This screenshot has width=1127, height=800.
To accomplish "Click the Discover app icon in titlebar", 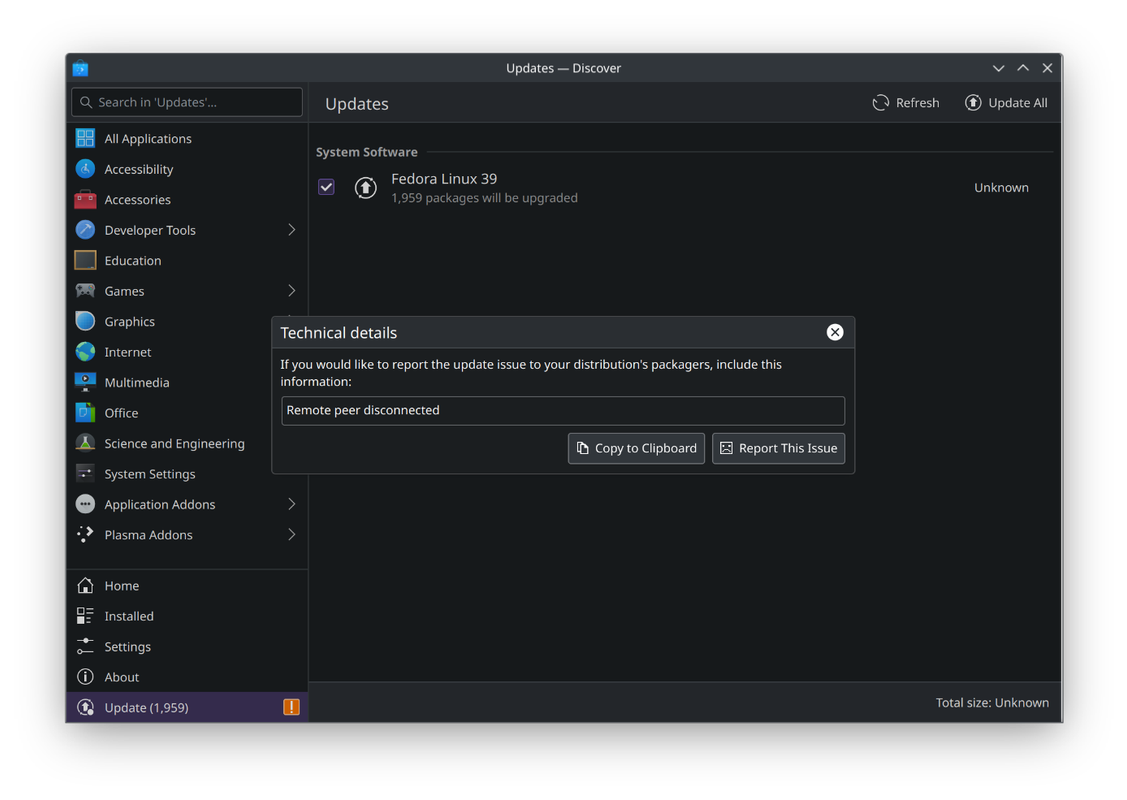I will (x=80, y=68).
